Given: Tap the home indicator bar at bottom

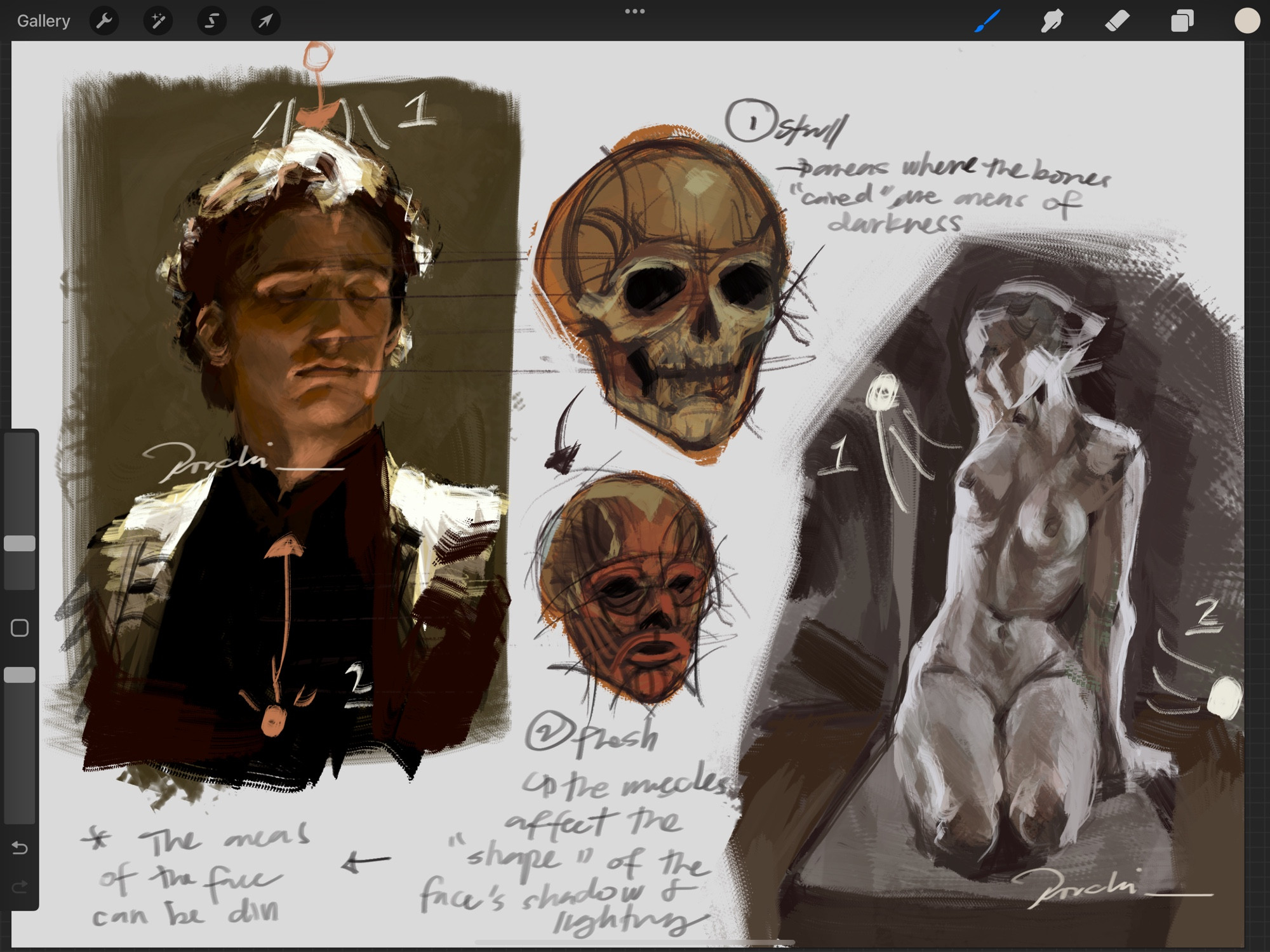Looking at the screenshot, I should 634,942.
